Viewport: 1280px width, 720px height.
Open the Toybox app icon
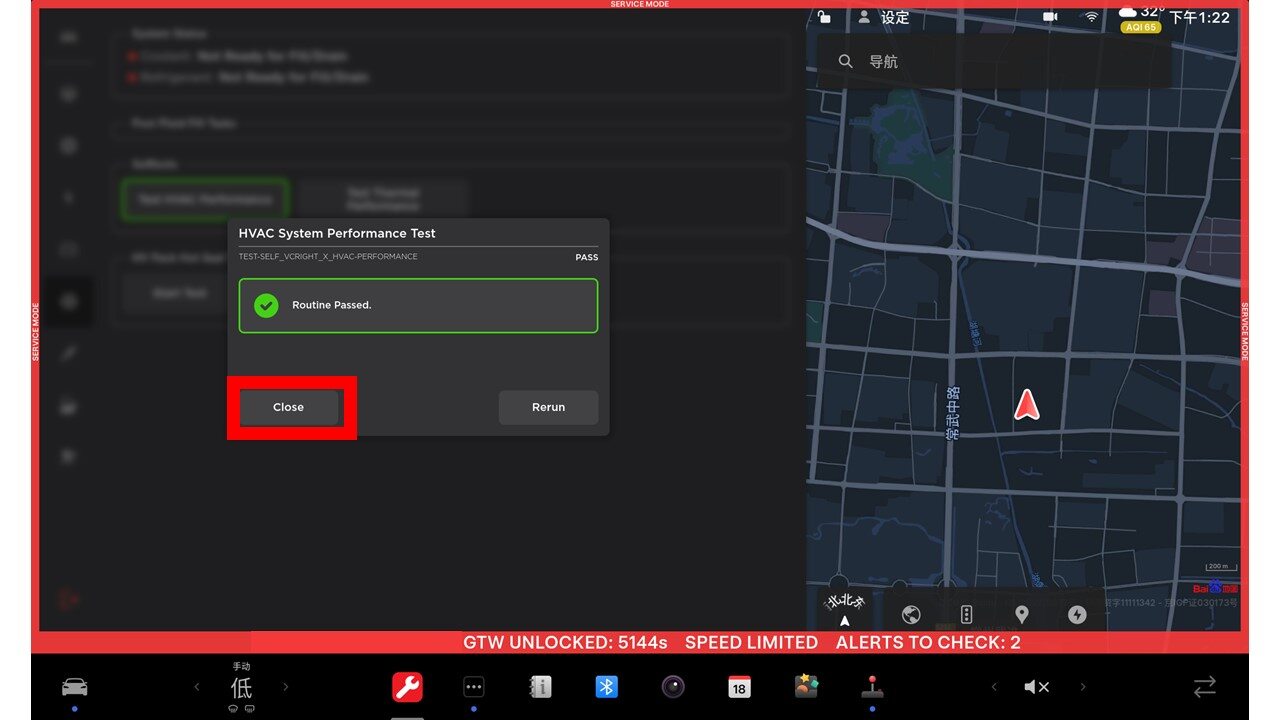click(806, 687)
